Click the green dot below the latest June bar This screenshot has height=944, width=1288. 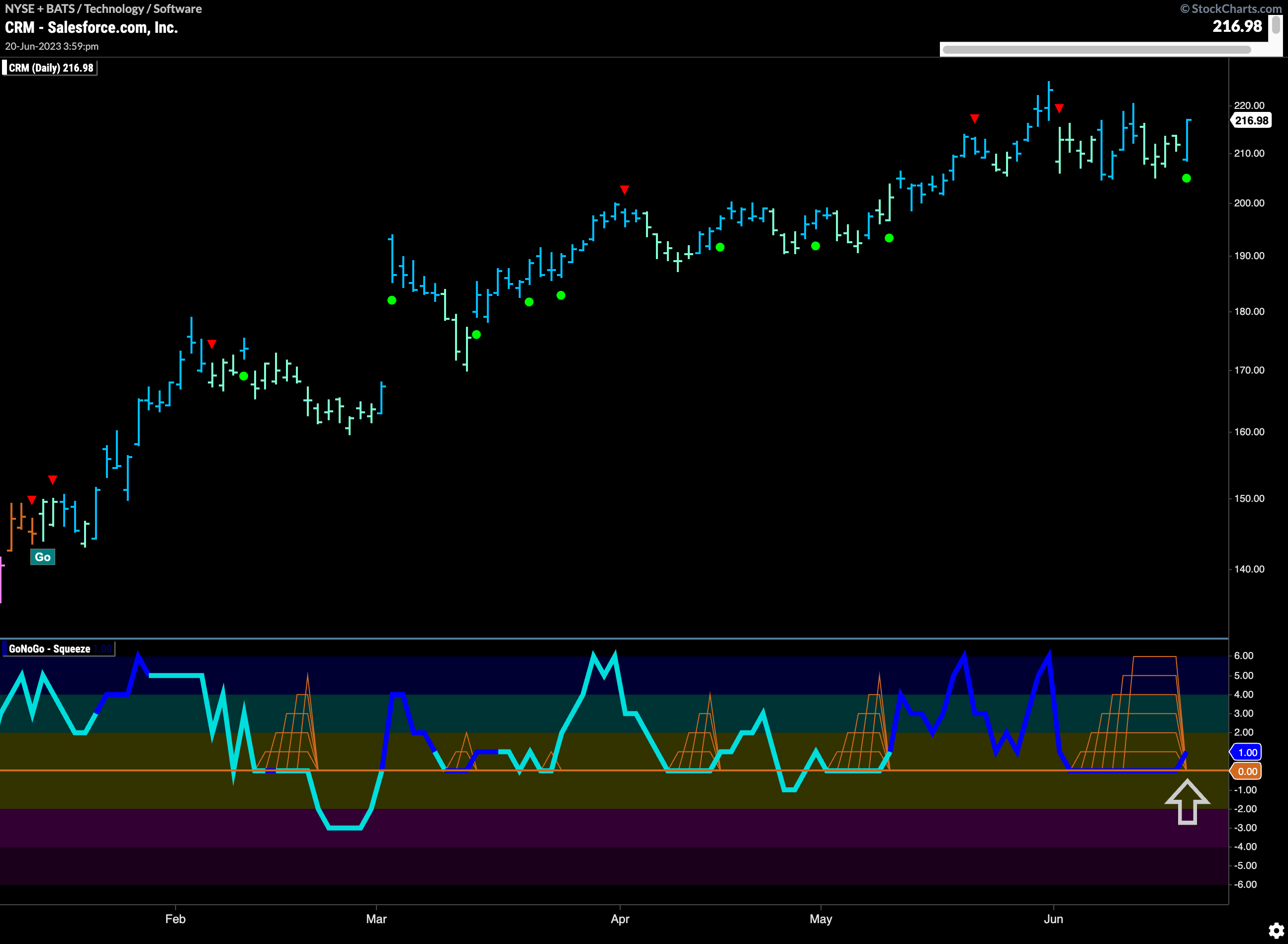pyautogui.click(x=1187, y=179)
